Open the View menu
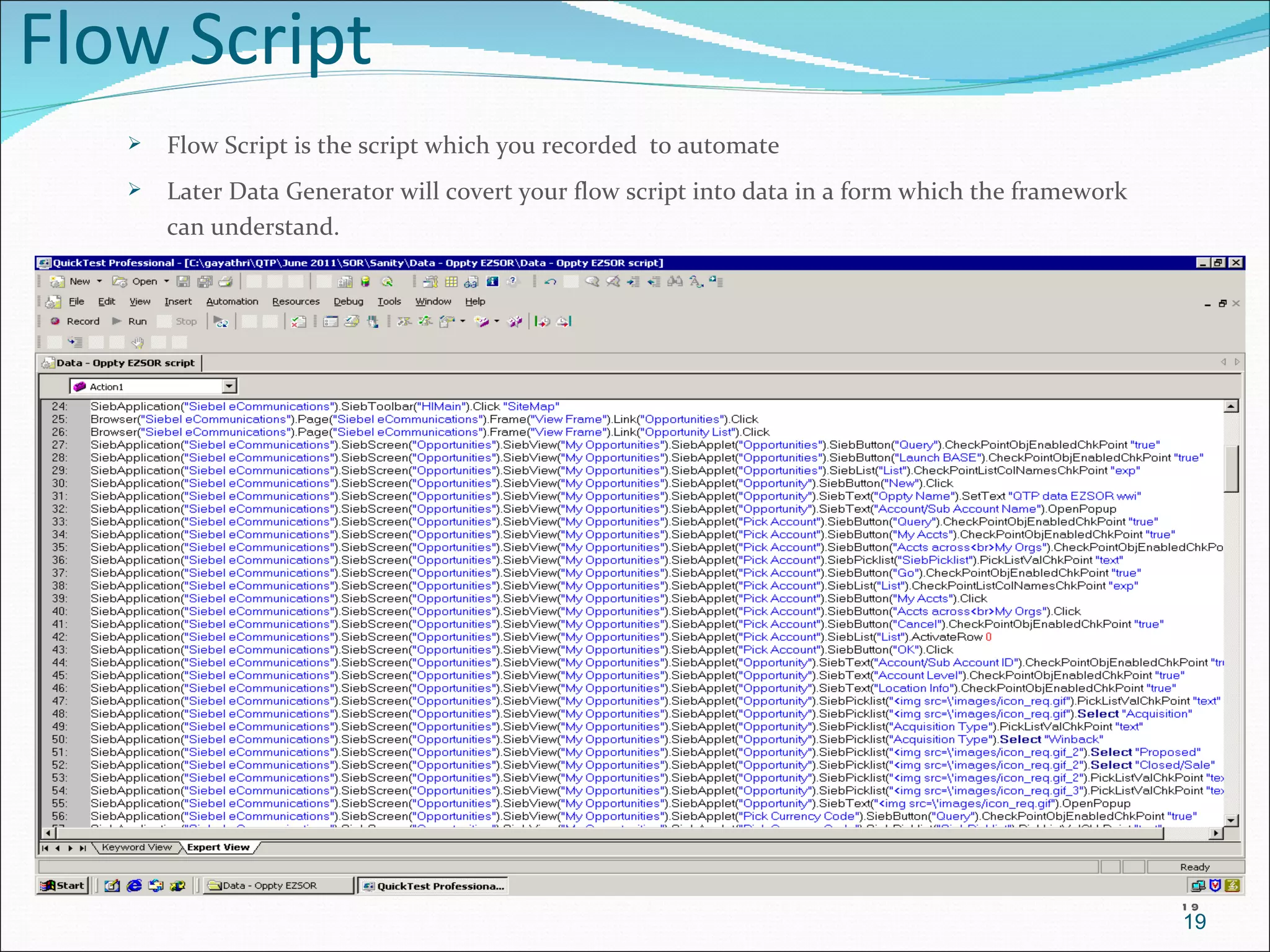This screenshot has width=1270, height=952. (140, 301)
